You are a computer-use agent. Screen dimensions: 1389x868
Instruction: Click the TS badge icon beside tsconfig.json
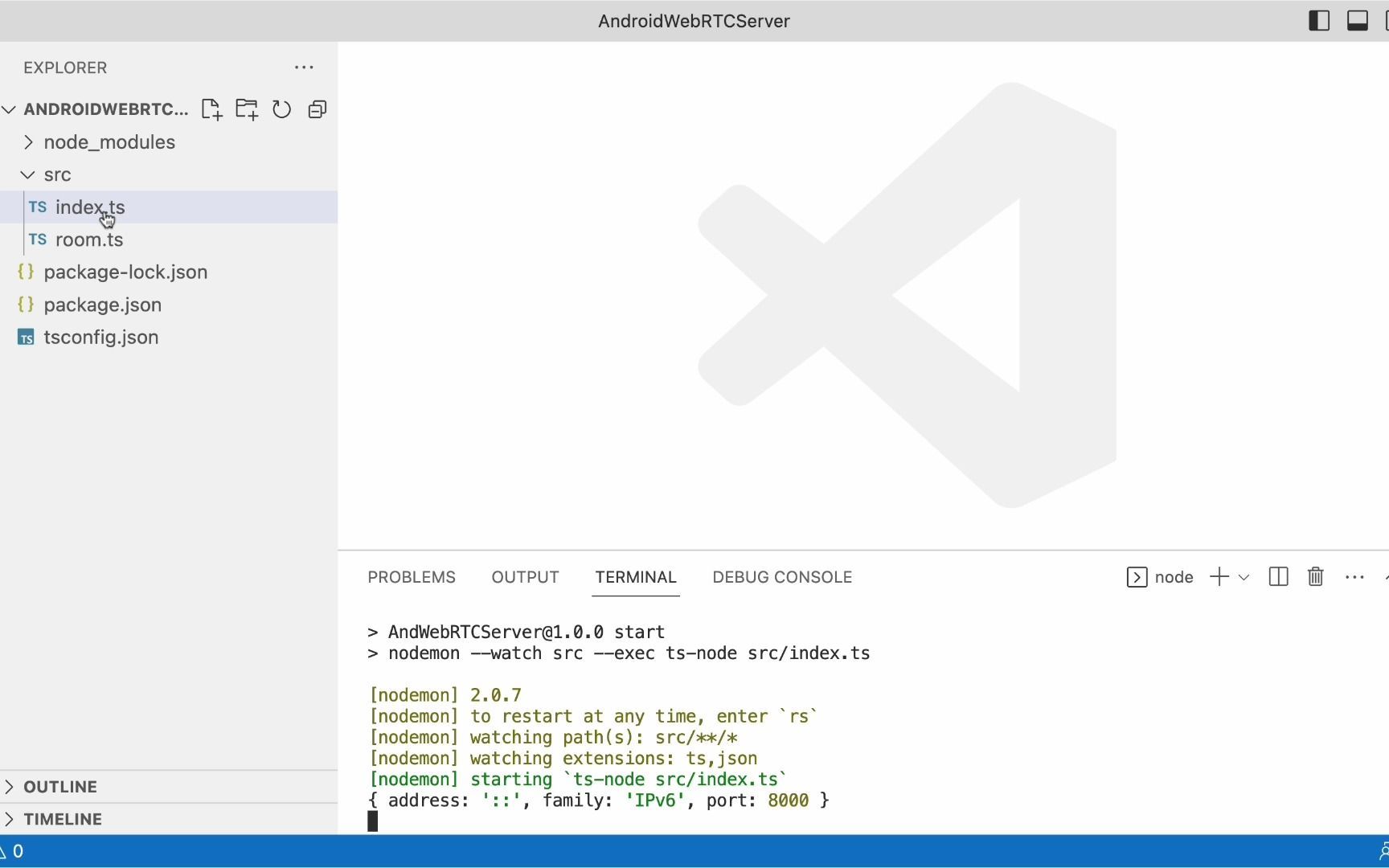coord(26,338)
